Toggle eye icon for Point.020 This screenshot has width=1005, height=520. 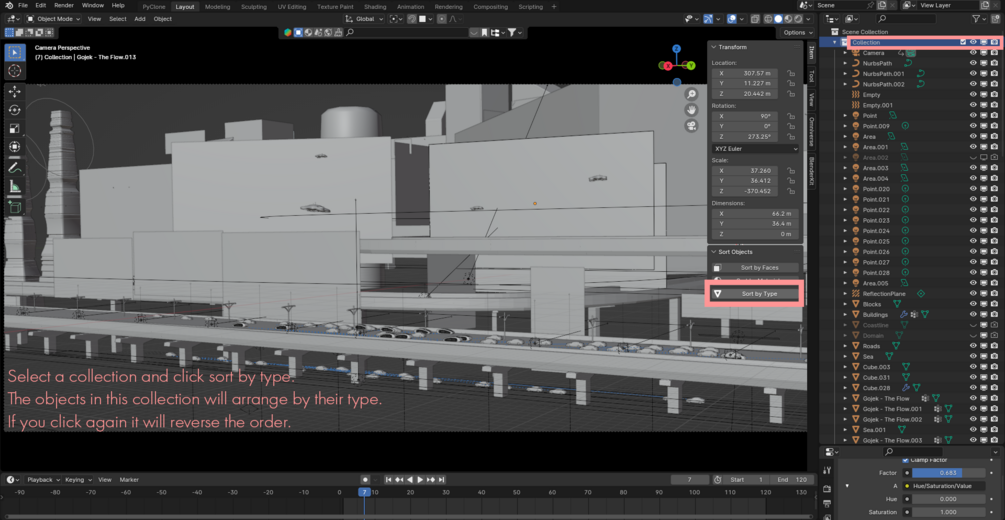coord(973,189)
